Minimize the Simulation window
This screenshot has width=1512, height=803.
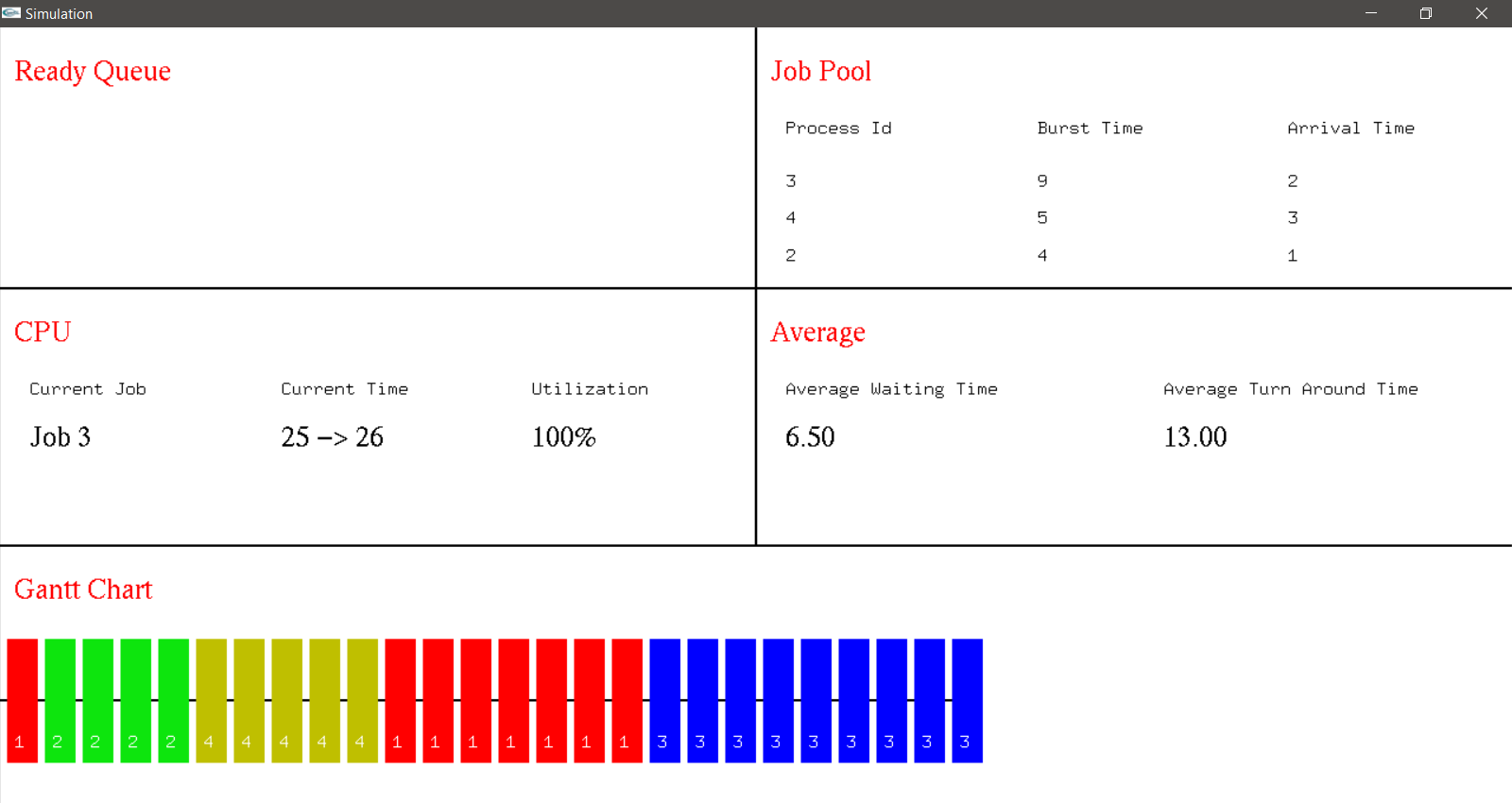1371,13
